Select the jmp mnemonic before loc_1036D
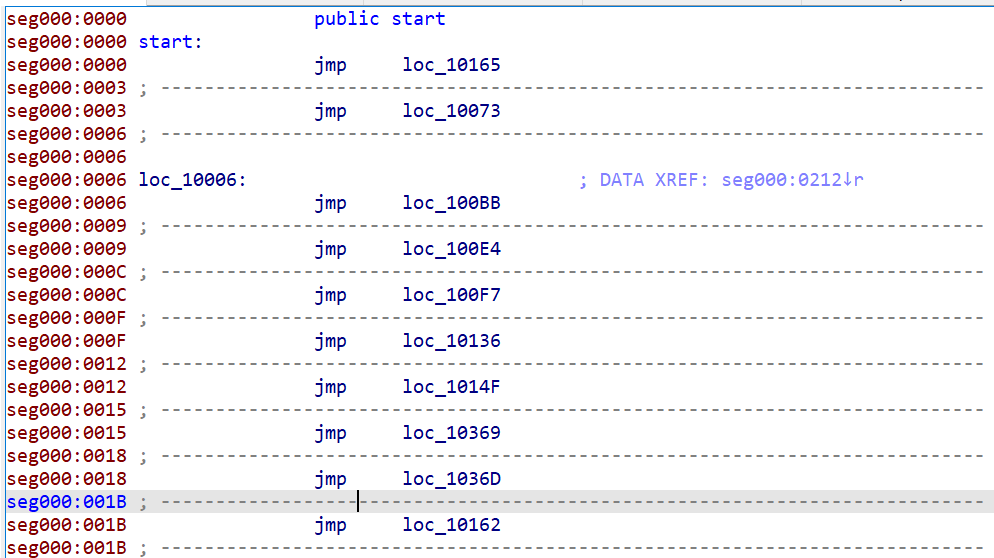This screenshot has width=994, height=558. tap(330, 479)
